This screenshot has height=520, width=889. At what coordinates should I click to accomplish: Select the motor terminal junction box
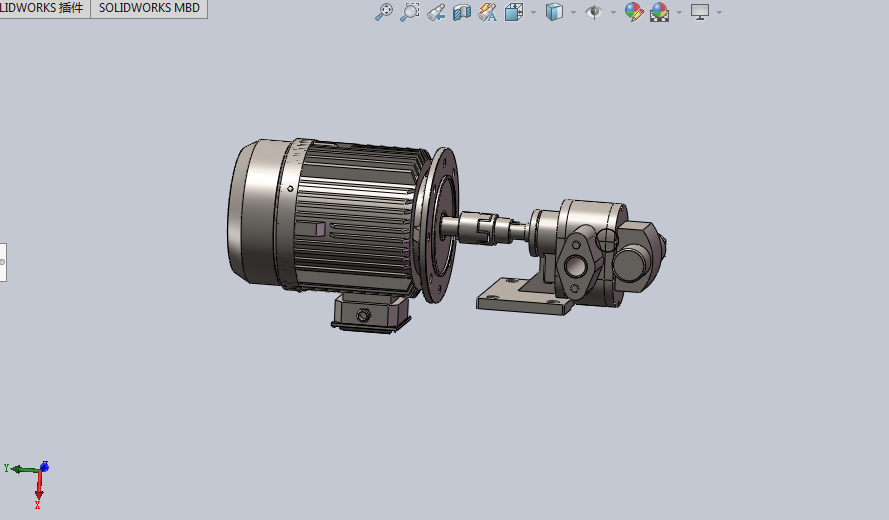(371, 314)
